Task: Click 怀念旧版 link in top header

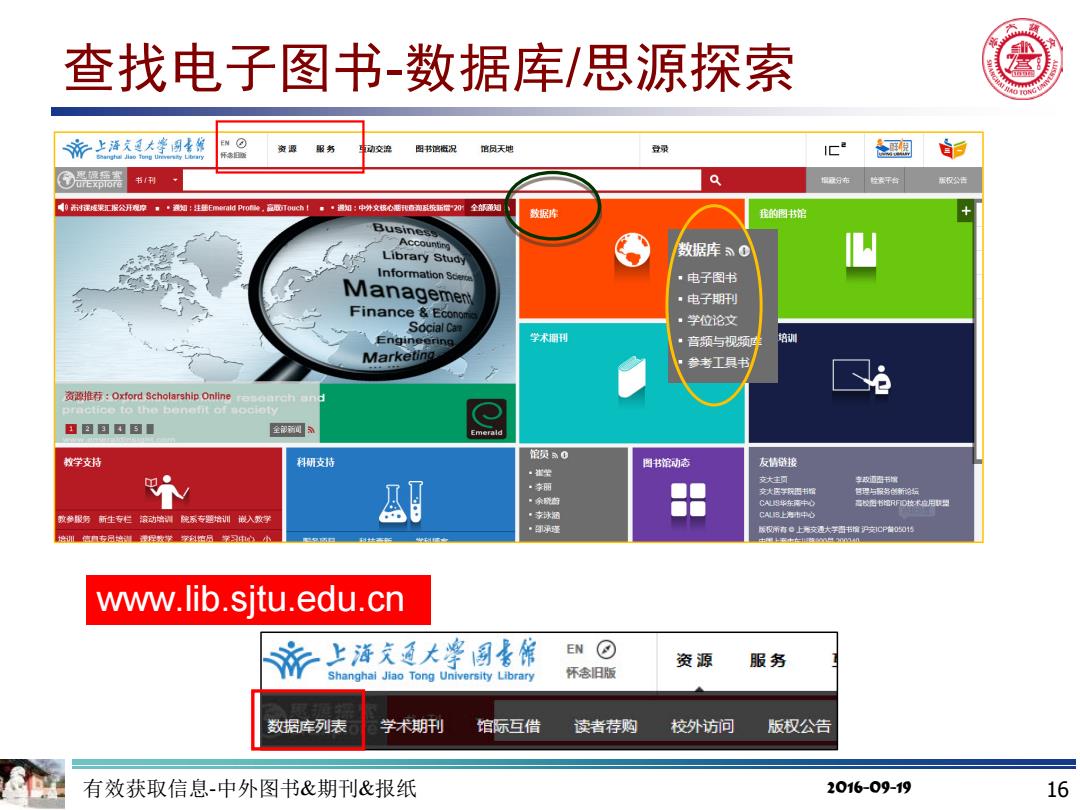Action: tap(233, 156)
